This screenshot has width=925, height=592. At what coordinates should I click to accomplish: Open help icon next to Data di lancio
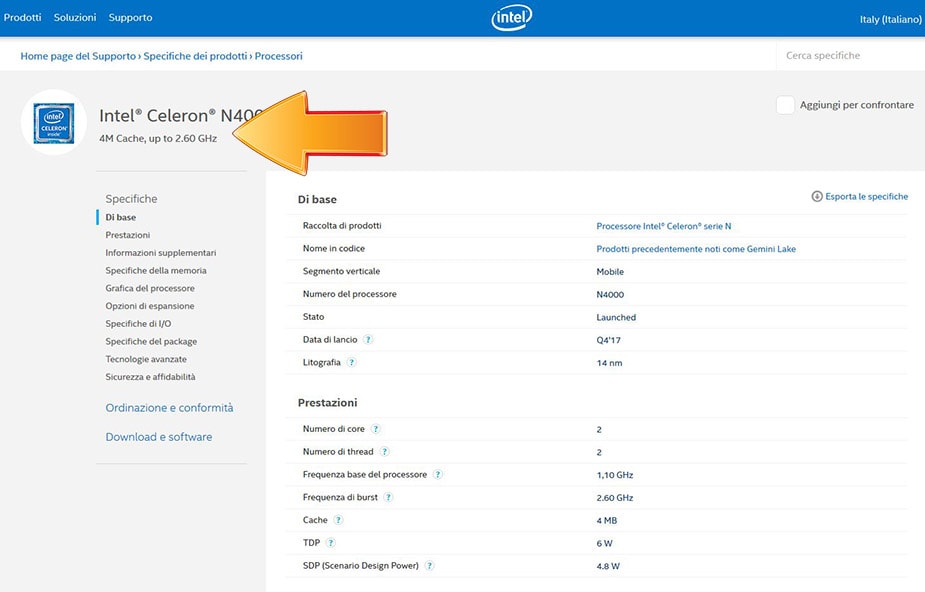[x=368, y=340]
